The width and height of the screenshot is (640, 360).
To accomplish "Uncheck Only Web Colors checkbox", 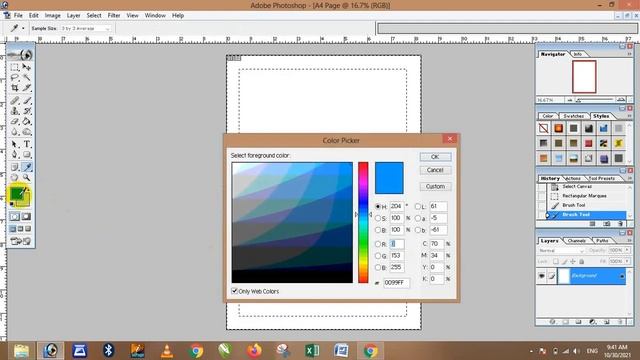I will click(234, 291).
